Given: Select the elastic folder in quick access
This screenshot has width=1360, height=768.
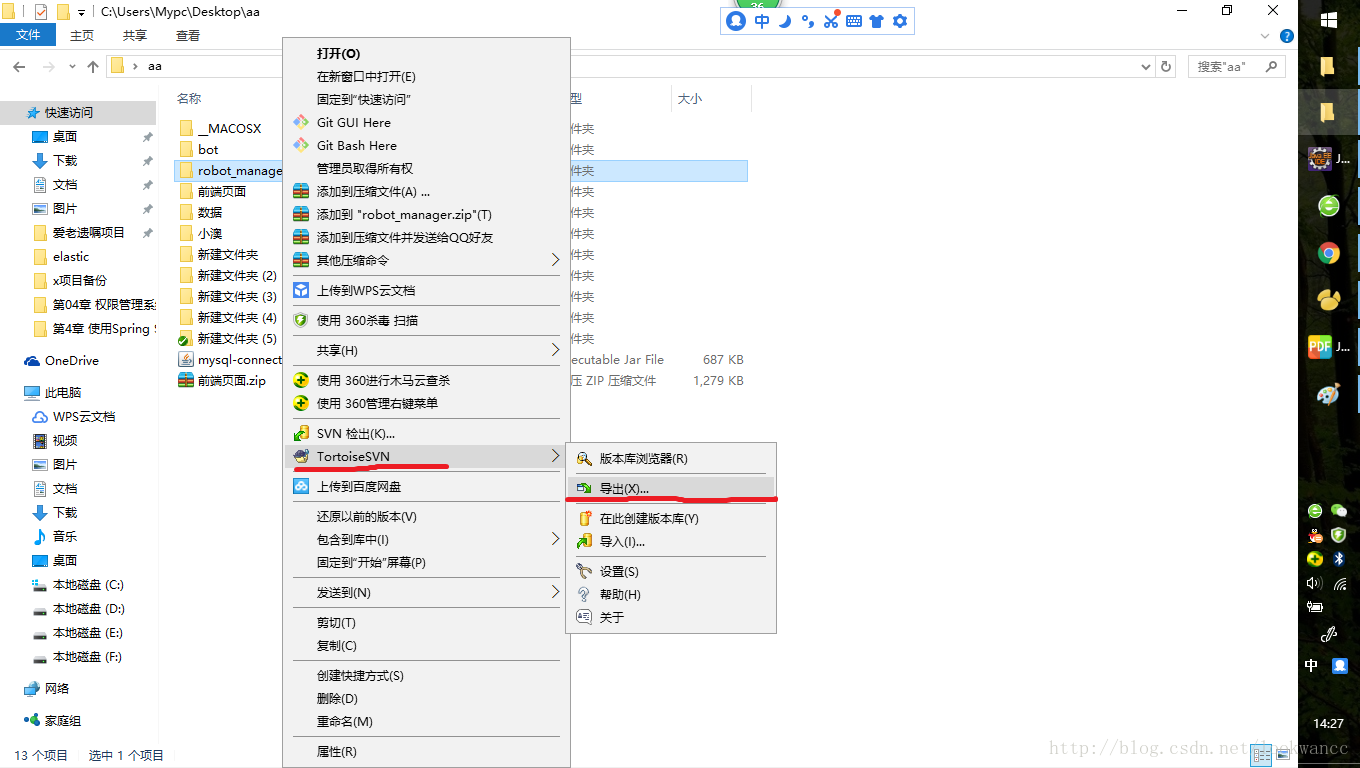Looking at the screenshot, I should coord(60,256).
